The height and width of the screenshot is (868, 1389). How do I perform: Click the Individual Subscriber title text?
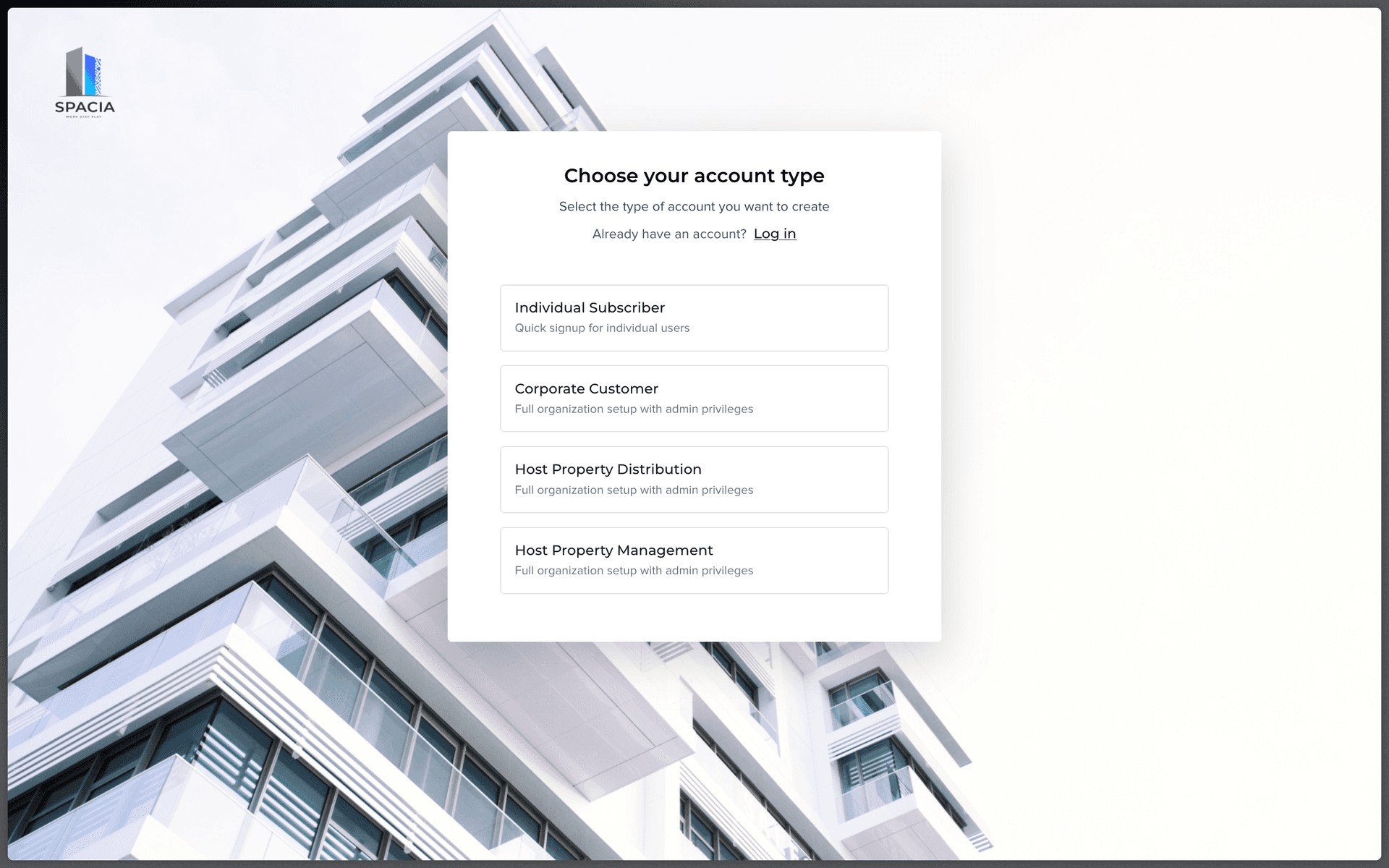(590, 308)
